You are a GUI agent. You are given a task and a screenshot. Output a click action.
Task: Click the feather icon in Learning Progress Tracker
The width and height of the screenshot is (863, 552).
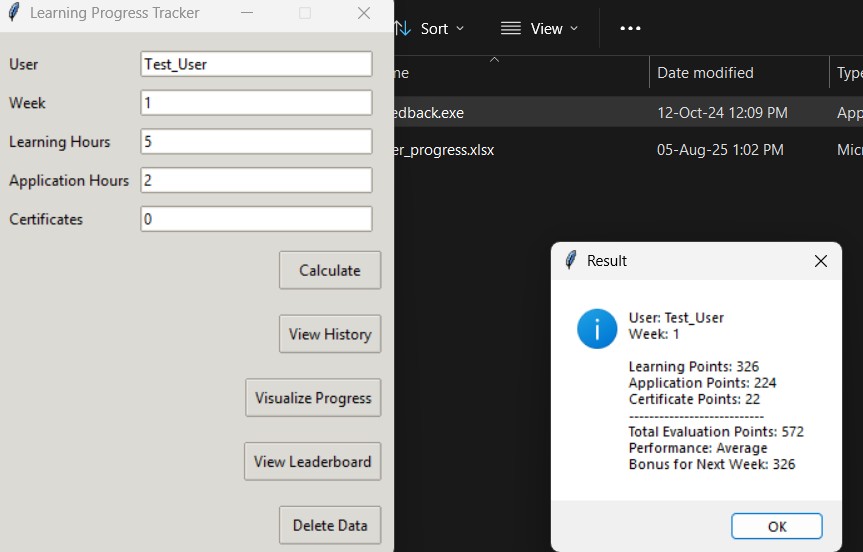coord(14,13)
